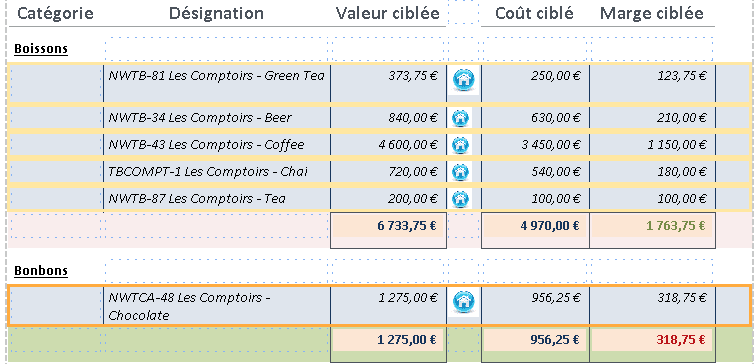Select the 4 600,00 € Coffee value cell
The height and width of the screenshot is (364, 754).
(x=389, y=144)
